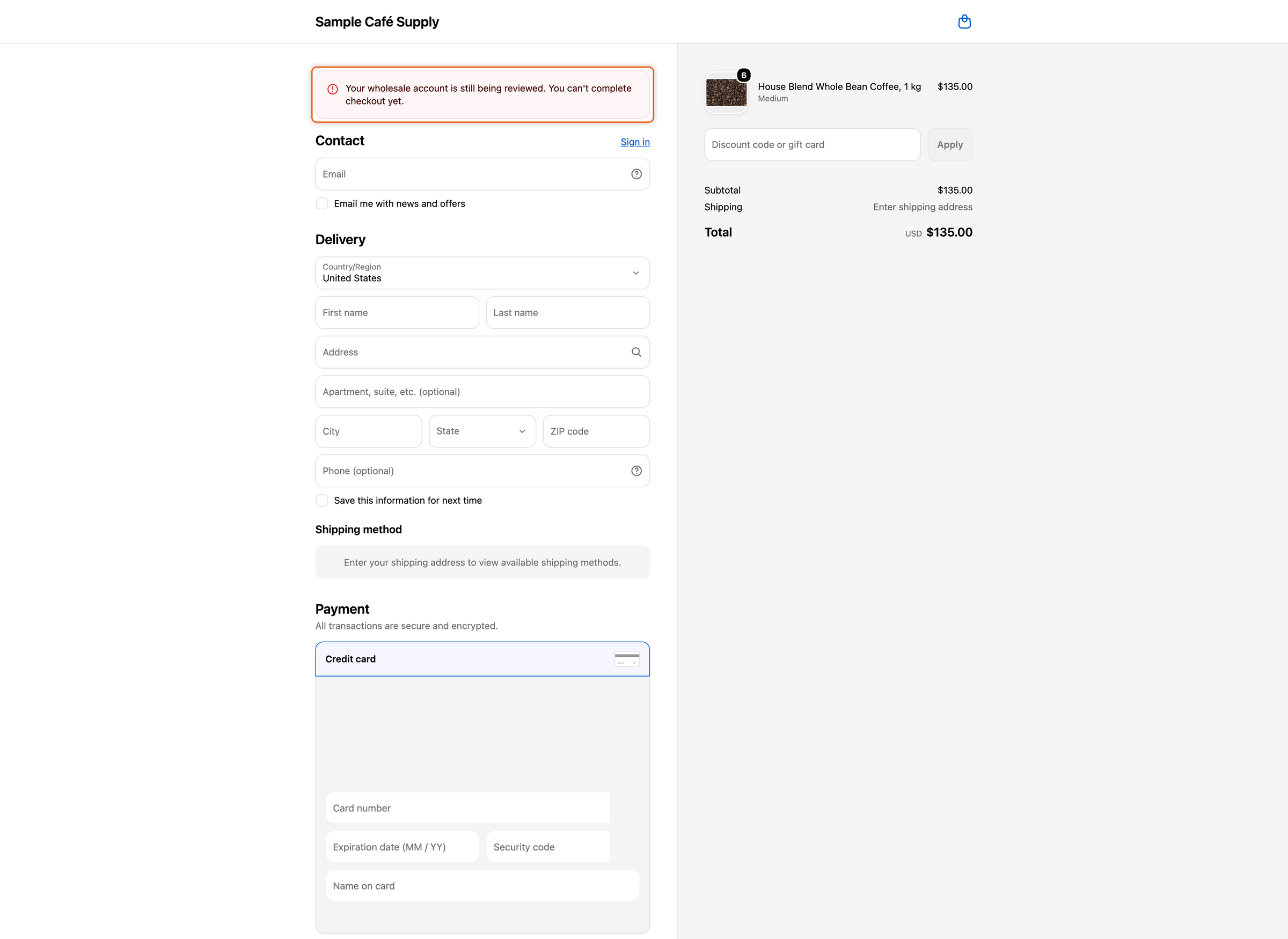1288x939 pixels.
Task: Click the shipping methods placeholder message
Action: [482, 562]
